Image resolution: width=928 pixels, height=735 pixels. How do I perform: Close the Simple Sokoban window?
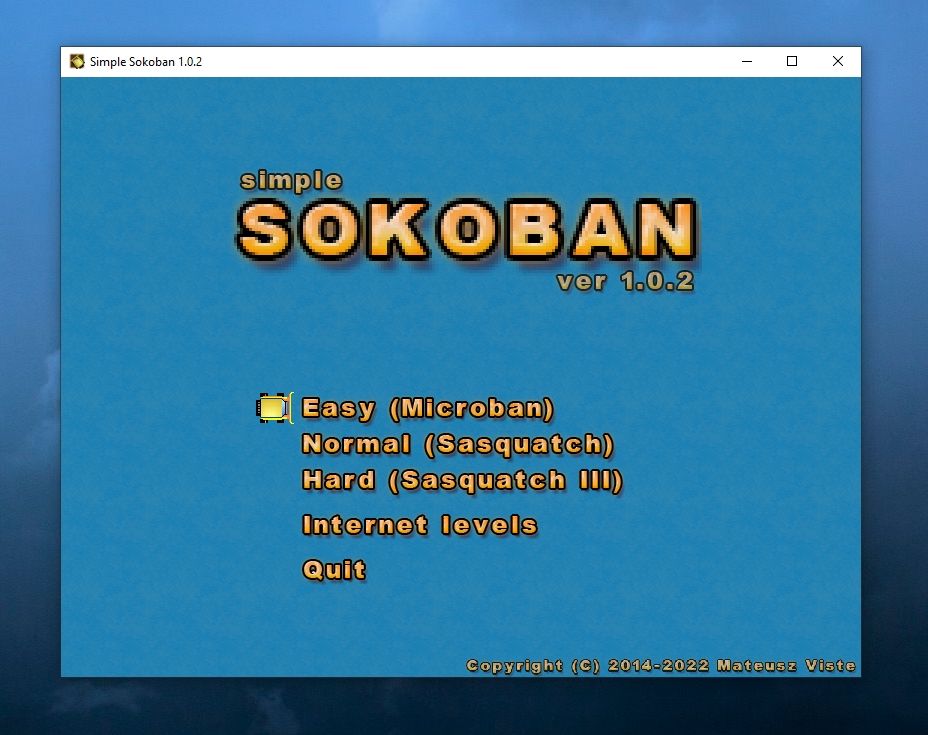coord(838,62)
